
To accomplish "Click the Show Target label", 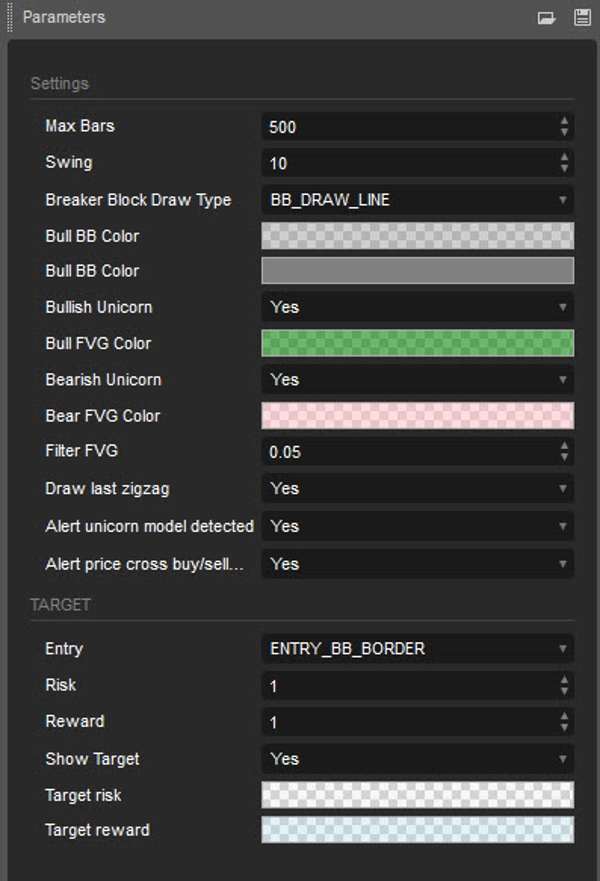I will [x=92, y=759].
